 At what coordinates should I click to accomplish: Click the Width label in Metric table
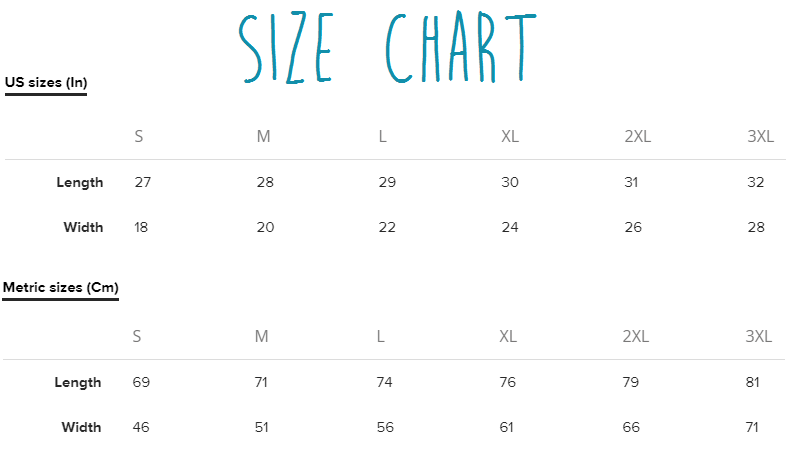81,427
